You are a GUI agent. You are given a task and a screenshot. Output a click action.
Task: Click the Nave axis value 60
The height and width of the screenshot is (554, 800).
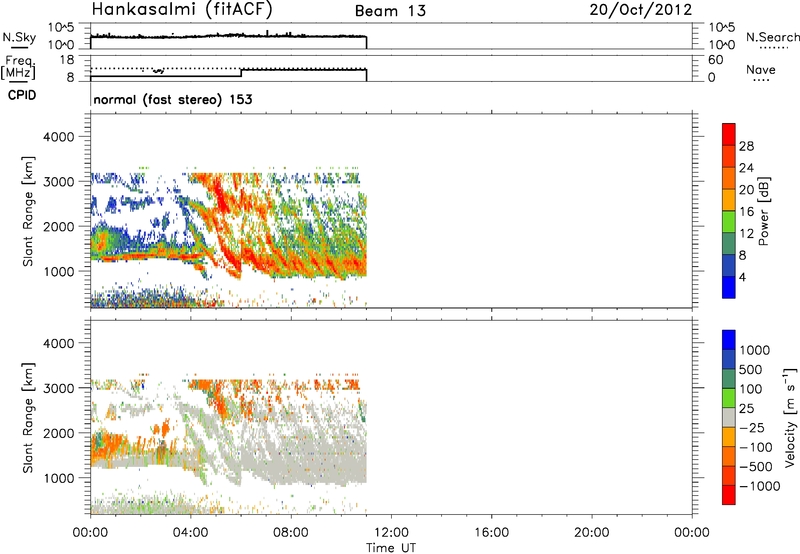716,60
